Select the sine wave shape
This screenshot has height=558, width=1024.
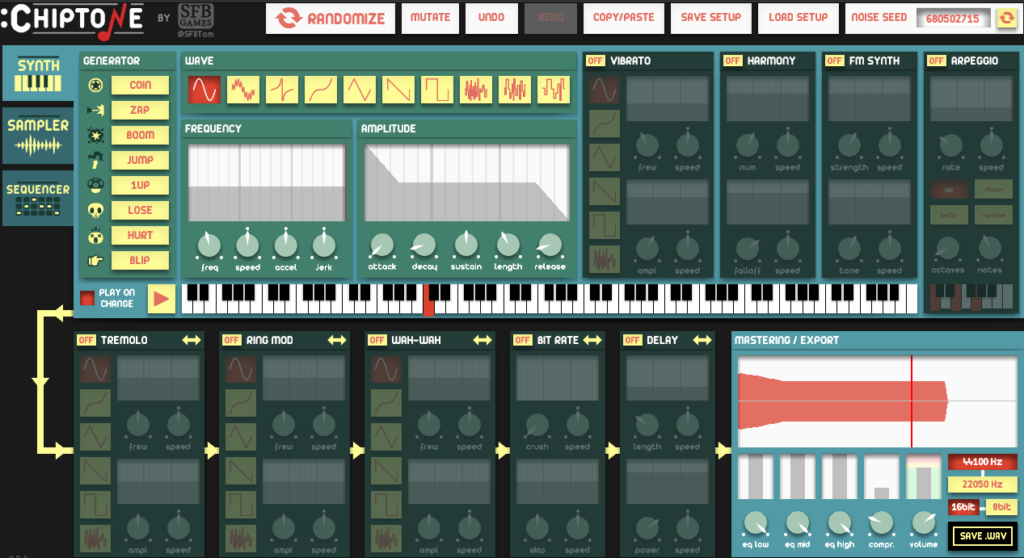[x=204, y=90]
